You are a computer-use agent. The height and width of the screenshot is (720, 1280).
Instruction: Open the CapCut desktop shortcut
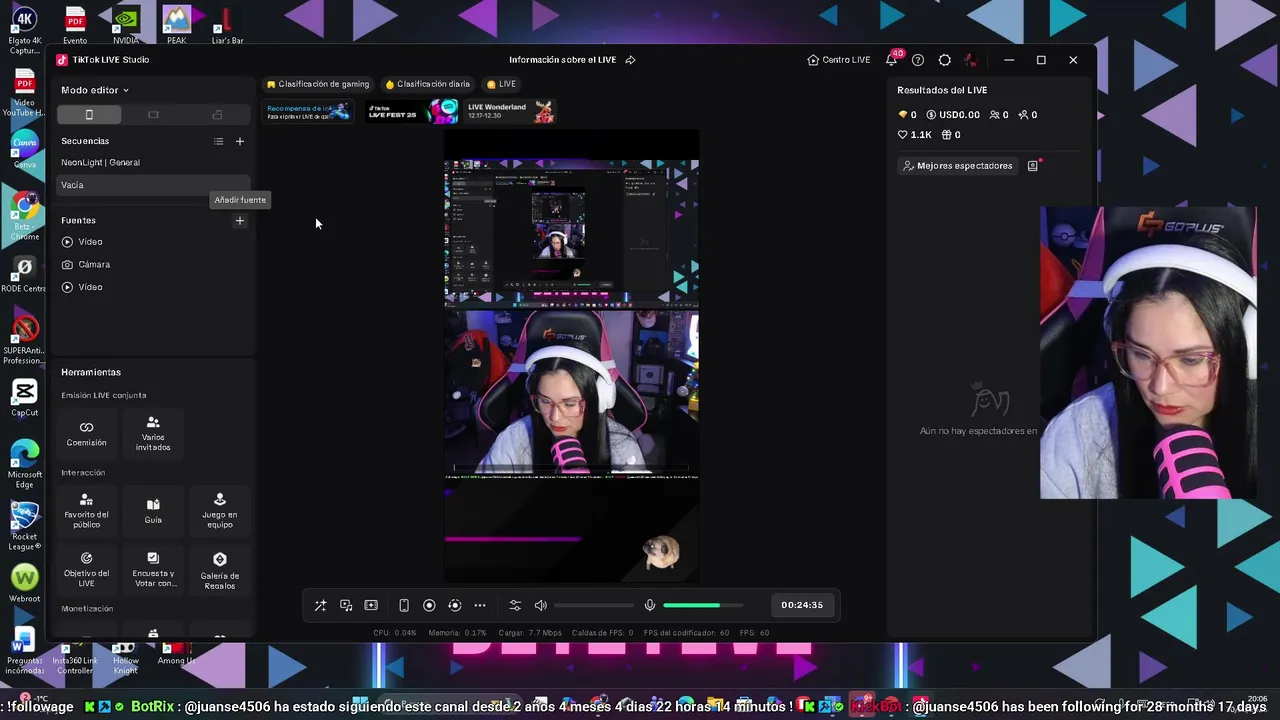(25, 397)
